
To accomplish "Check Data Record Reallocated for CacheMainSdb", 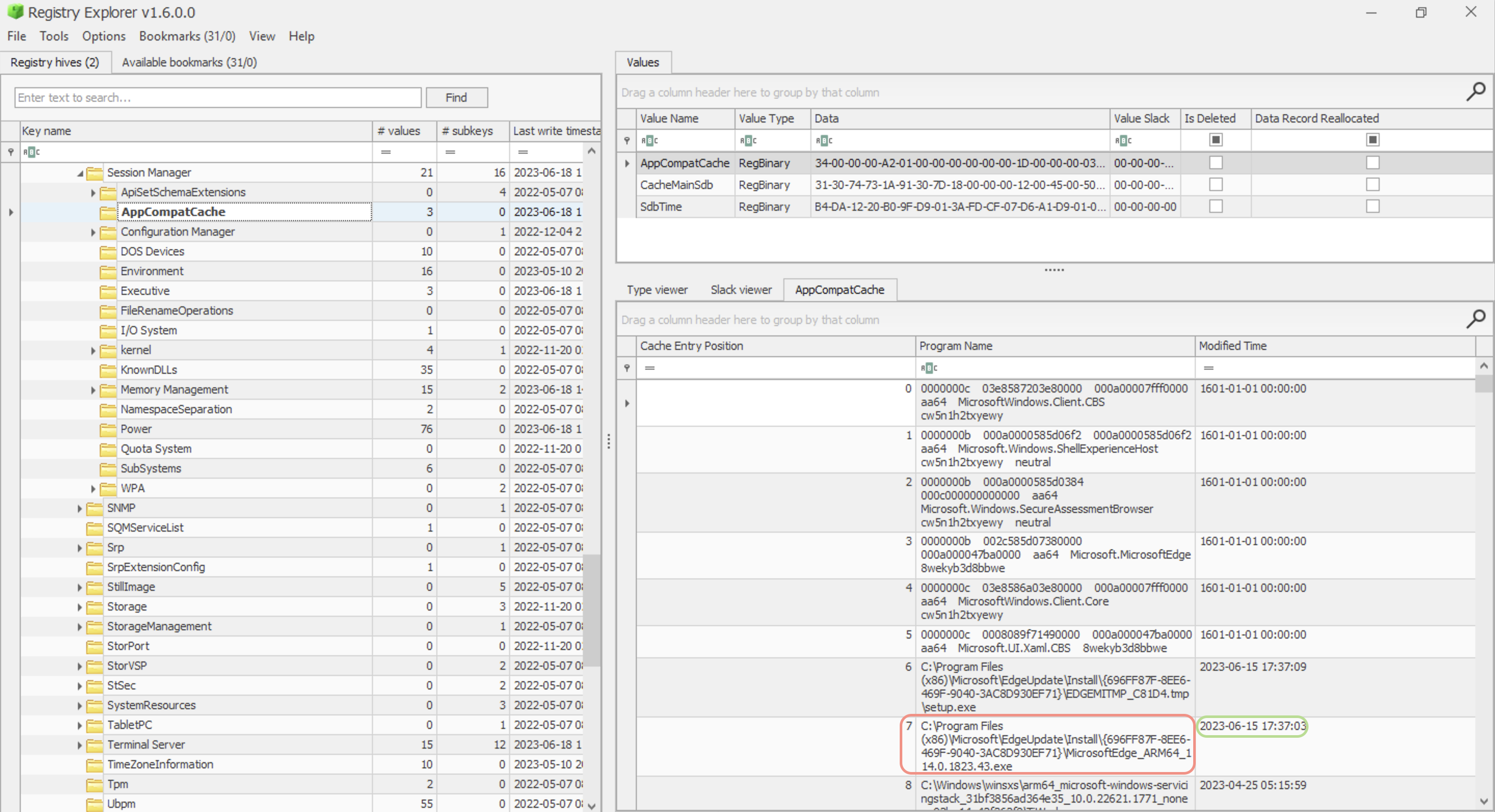I will [1372, 184].
